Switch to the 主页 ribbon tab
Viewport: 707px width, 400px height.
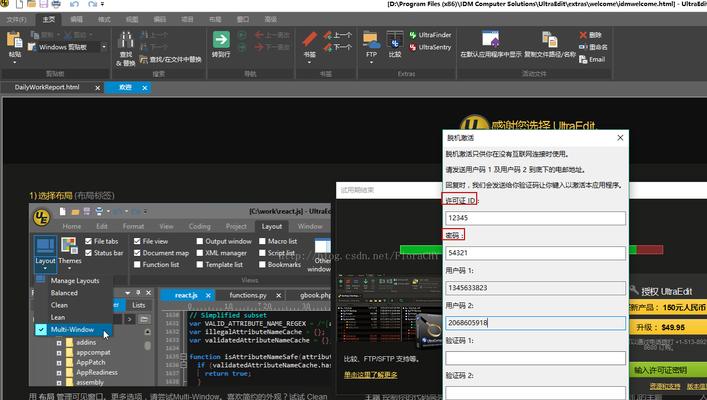[49, 19]
